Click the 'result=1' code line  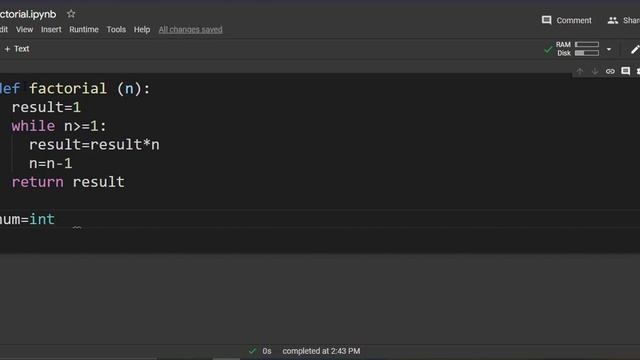click(x=46, y=107)
